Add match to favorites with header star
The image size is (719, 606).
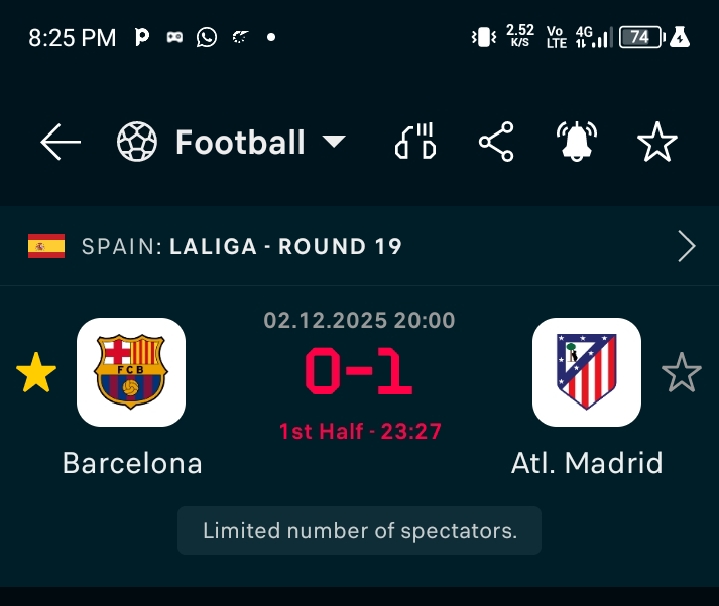coord(657,143)
